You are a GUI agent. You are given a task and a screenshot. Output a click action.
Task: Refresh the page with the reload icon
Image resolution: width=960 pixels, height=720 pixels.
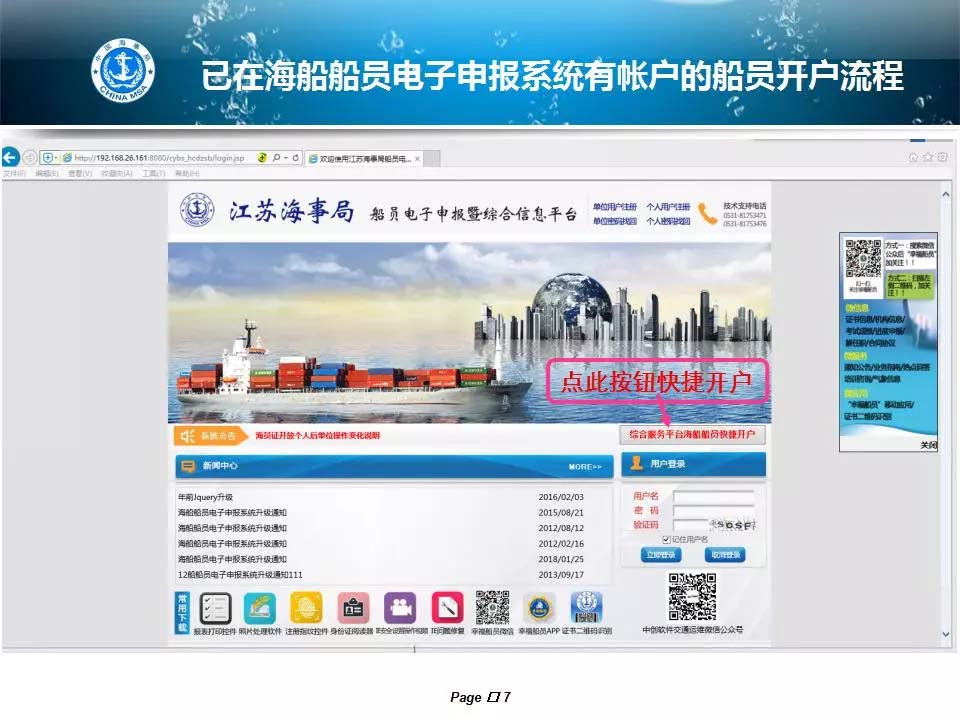[x=296, y=158]
